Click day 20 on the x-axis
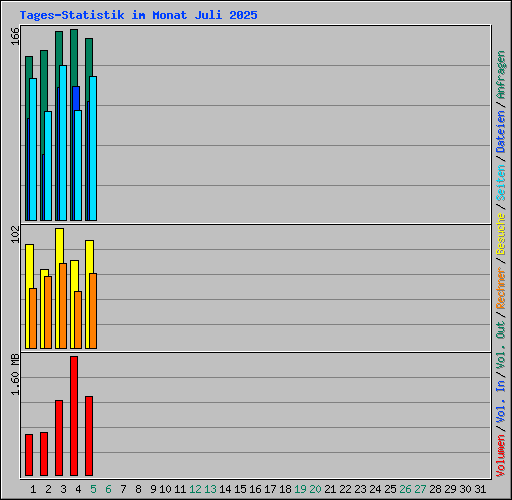512x500 pixels. (x=315, y=489)
